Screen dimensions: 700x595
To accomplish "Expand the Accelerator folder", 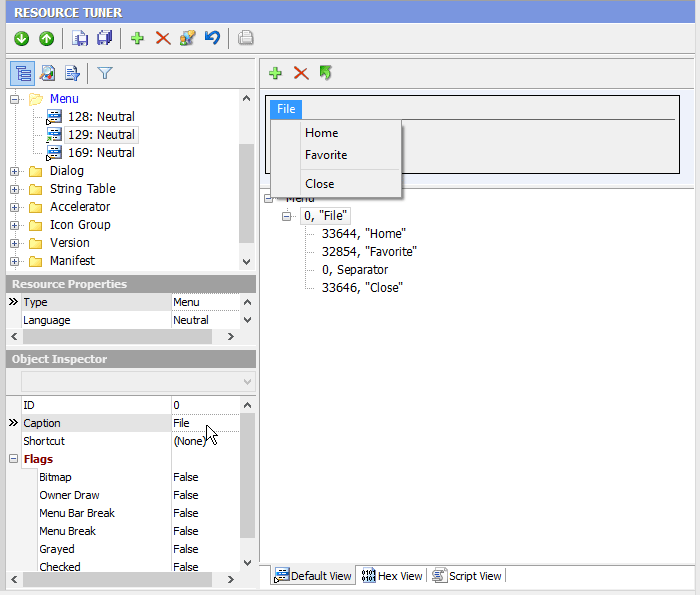I will pos(14,207).
